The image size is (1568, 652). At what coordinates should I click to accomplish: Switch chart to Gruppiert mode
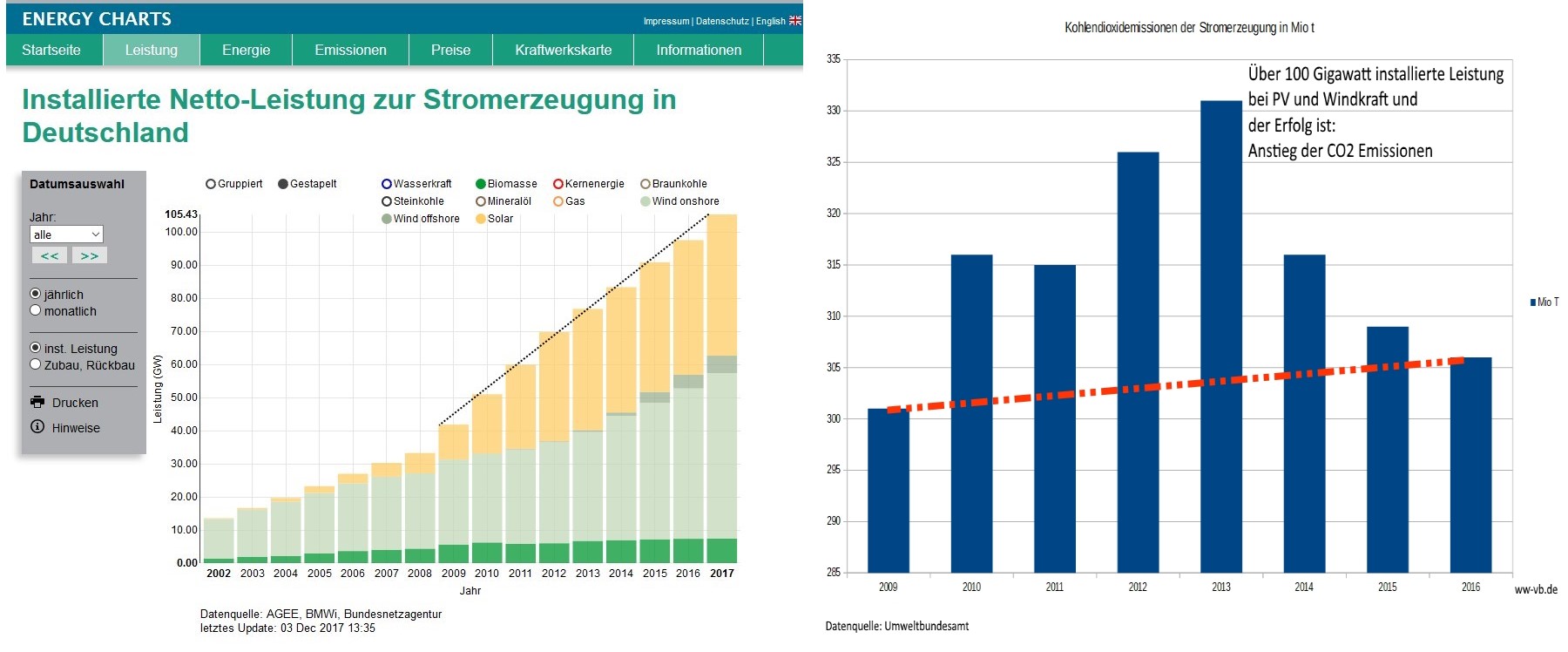(x=211, y=184)
